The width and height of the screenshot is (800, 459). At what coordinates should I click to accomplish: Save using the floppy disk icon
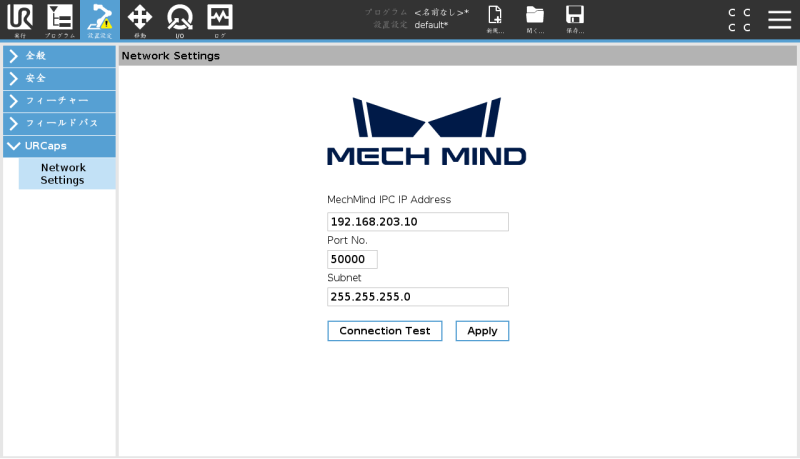pyautogui.click(x=575, y=19)
